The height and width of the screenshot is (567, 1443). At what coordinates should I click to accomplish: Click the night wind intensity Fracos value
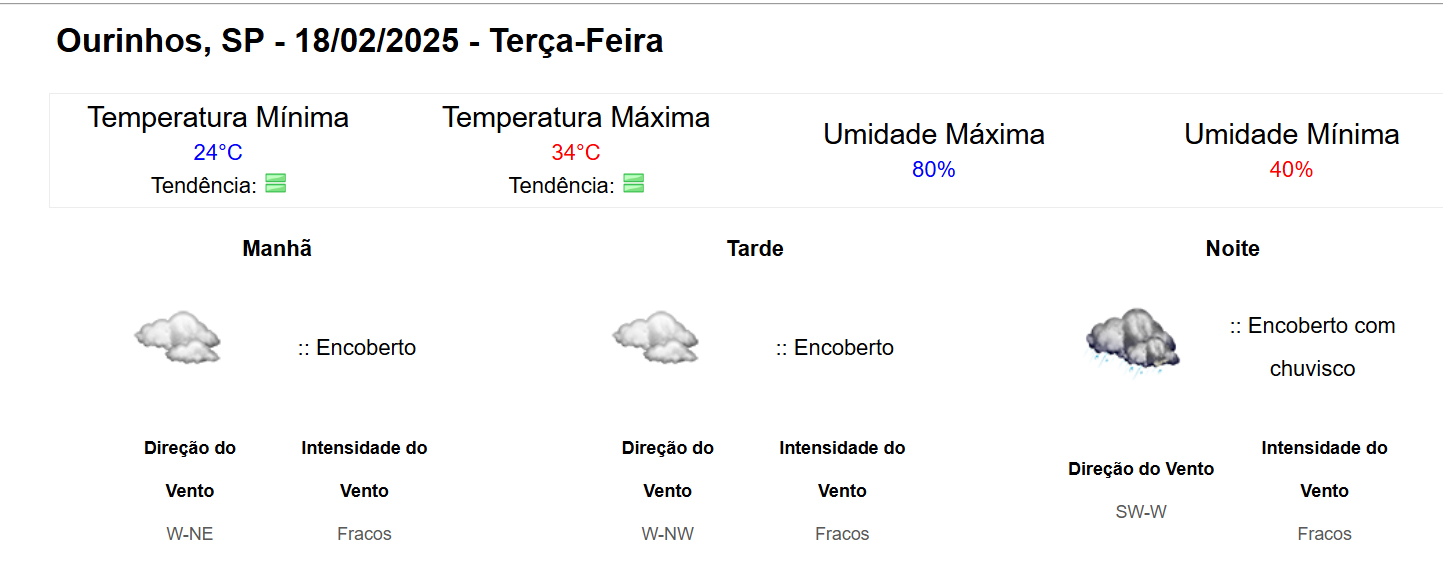[1324, 534]
